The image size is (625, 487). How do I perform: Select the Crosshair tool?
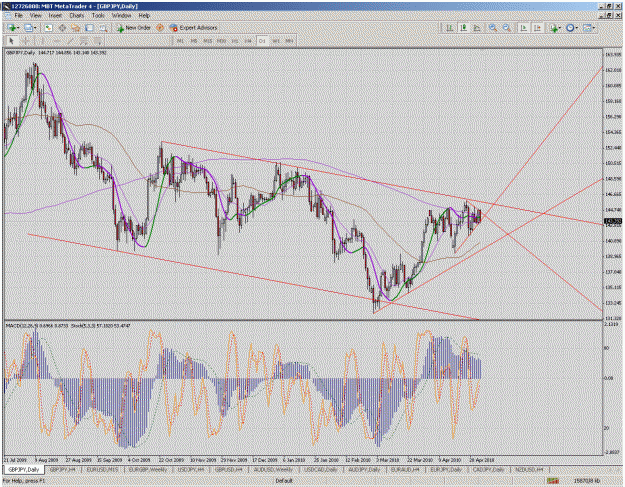(x=26, y=41)
